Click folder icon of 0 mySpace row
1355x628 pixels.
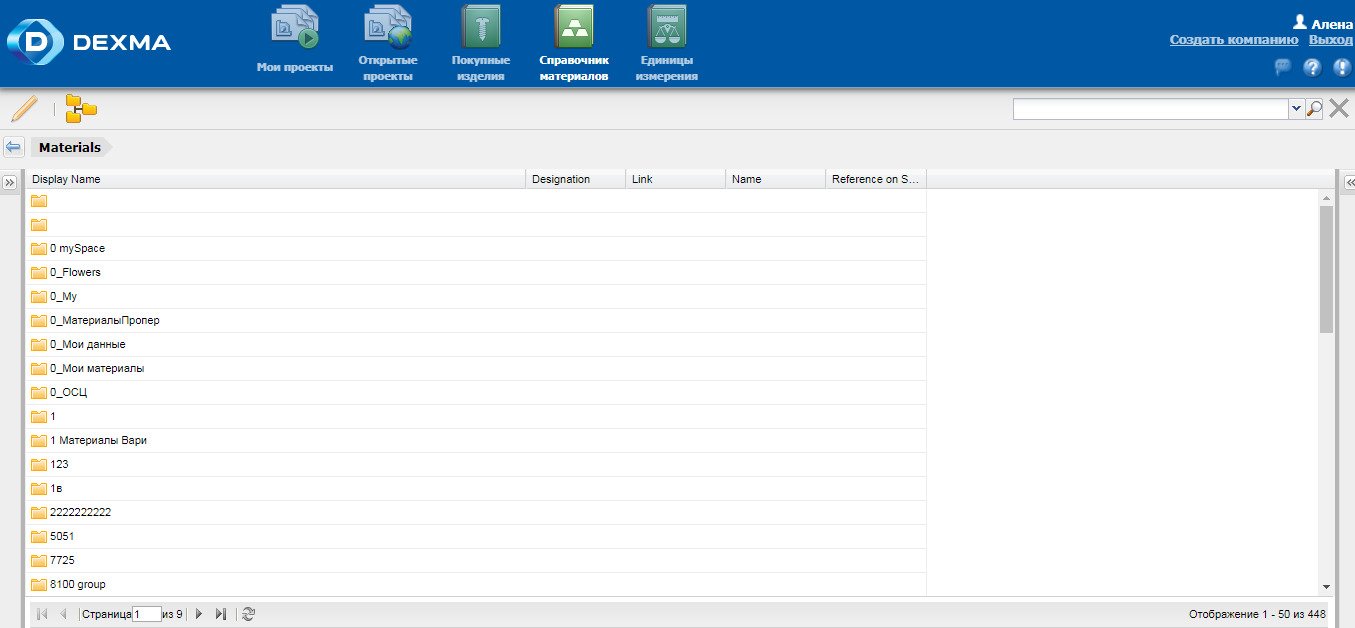pos(39,248)
